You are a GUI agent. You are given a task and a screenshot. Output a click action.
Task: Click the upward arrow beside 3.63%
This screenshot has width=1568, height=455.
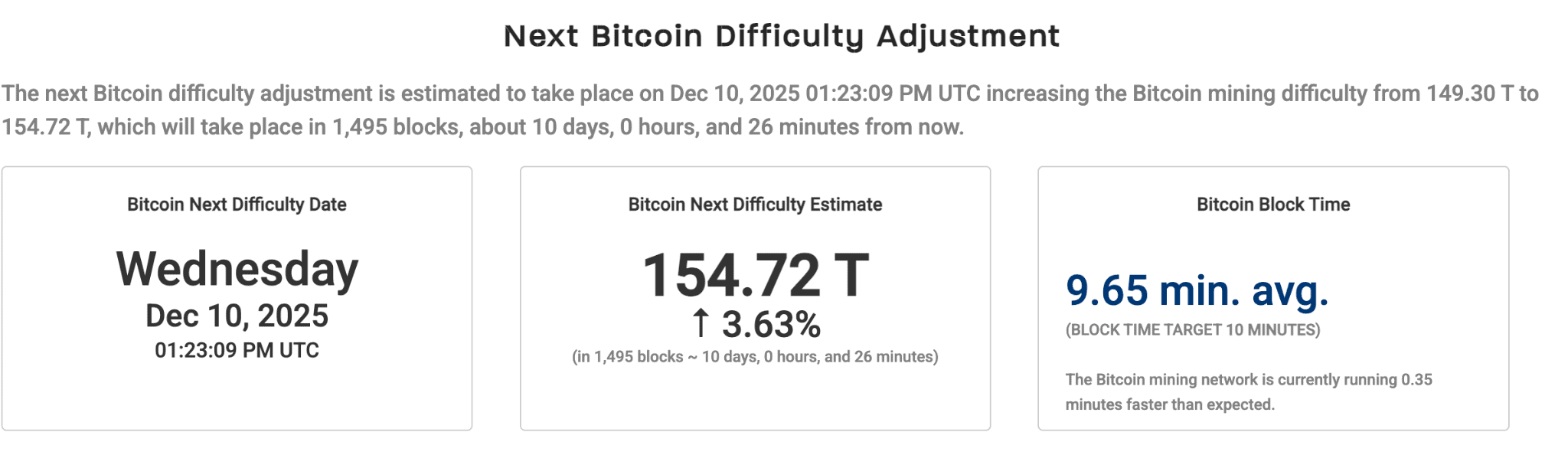click(701, 323)
